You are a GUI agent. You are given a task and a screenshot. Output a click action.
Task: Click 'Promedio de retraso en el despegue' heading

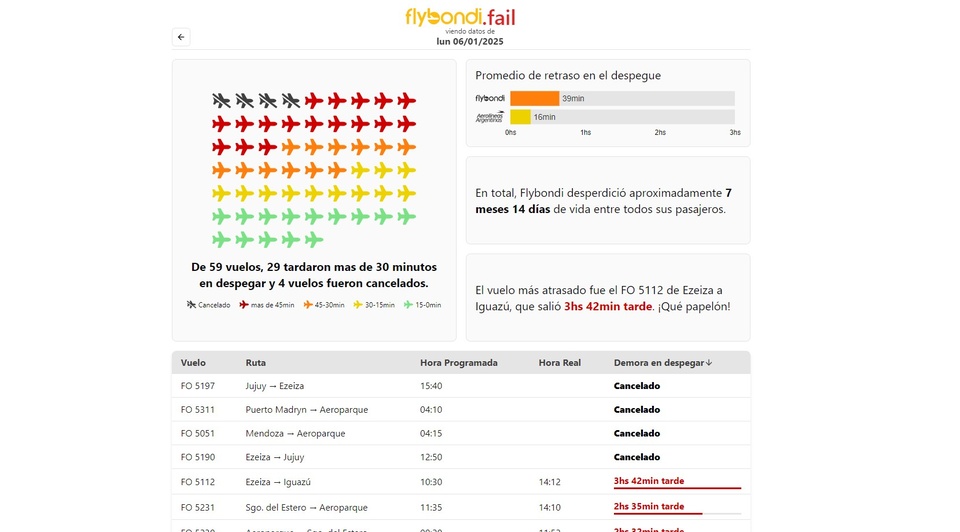pyautogui.click(x=568, y=75)
